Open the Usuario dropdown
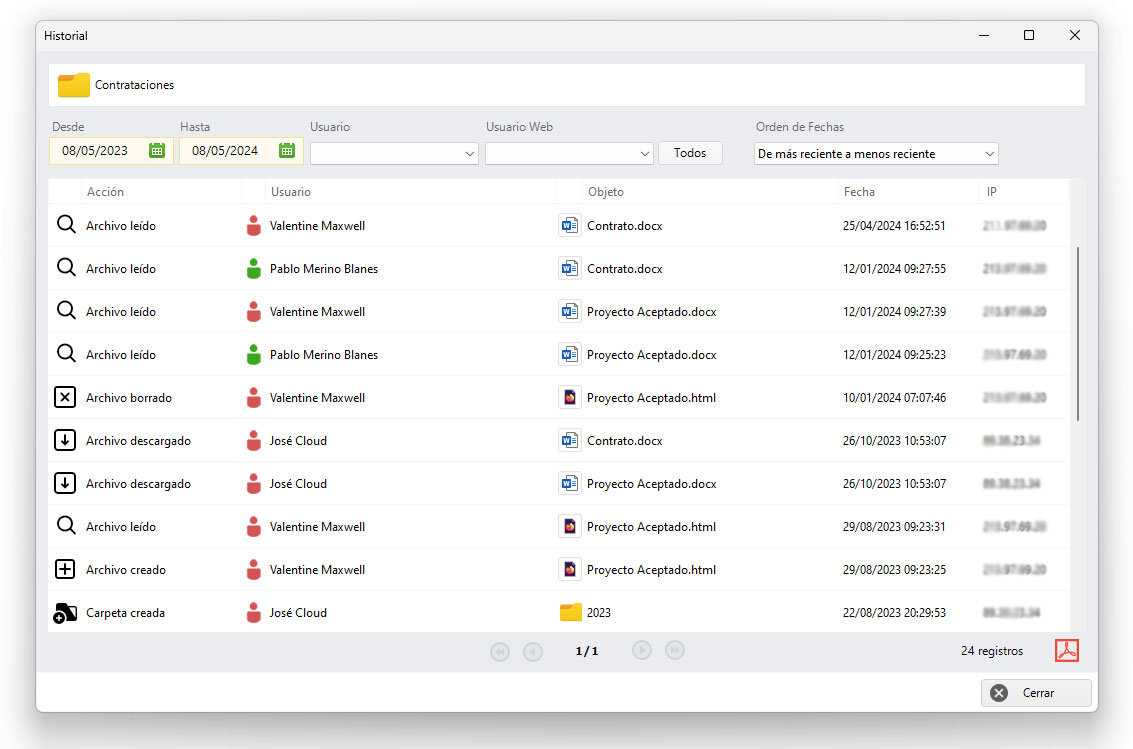The image size is (1133, 749). pos(395,153)
